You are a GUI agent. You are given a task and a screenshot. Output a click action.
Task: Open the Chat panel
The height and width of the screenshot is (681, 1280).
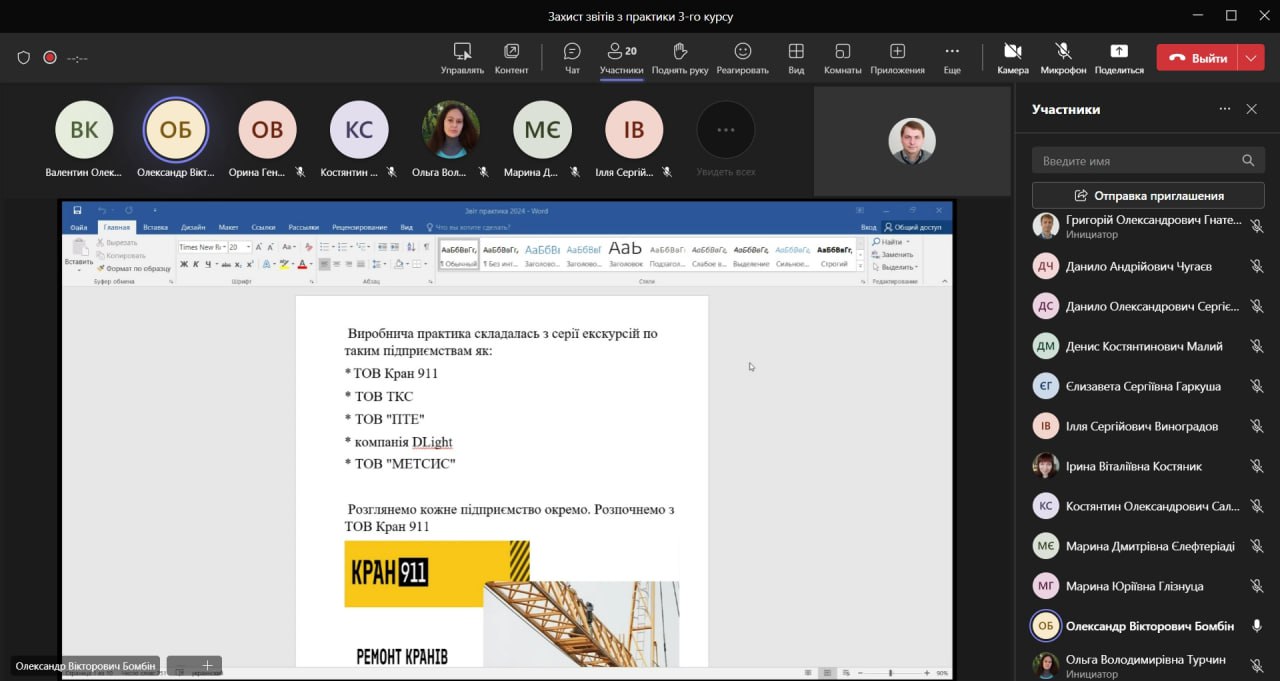[572, 57]
